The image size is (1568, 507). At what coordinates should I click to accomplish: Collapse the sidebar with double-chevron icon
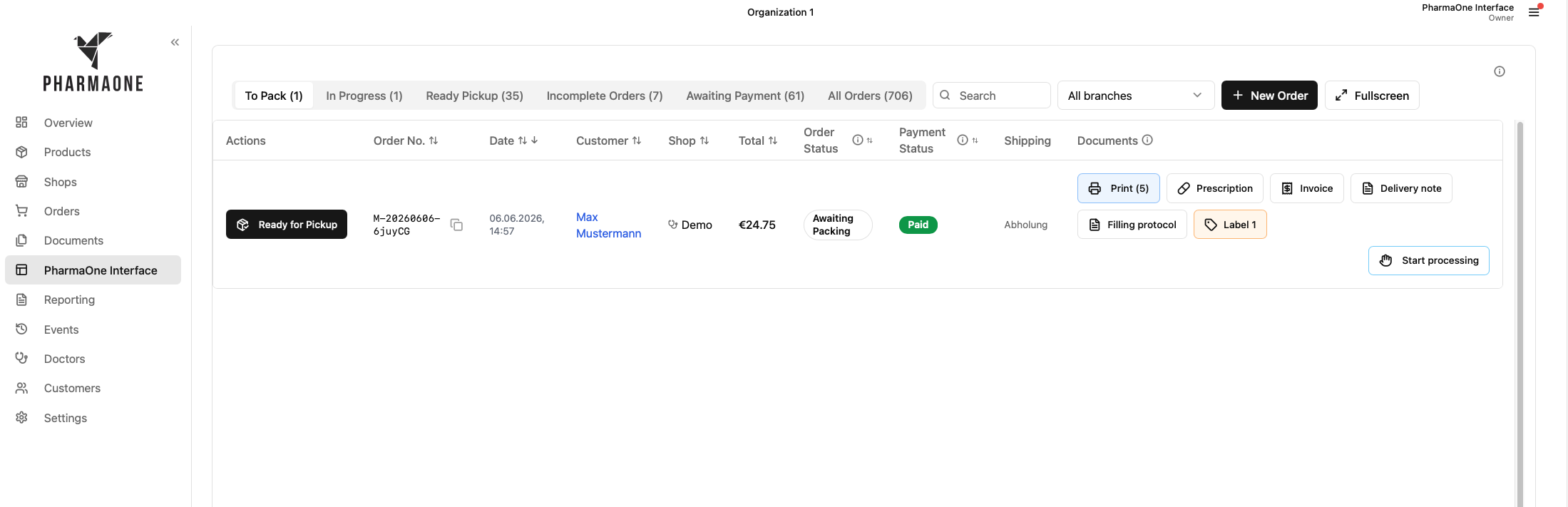[175, 43]
